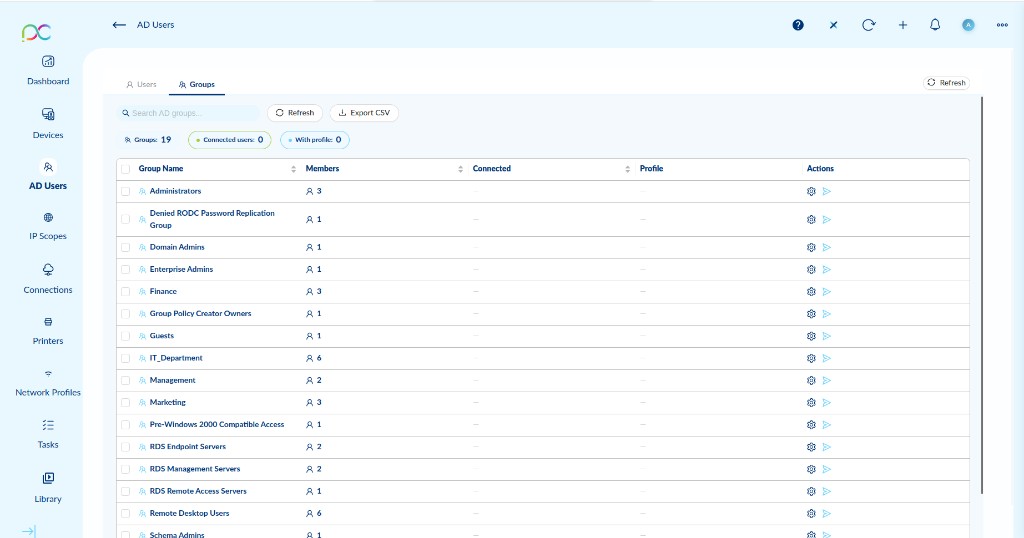The image size is (1024, 538).
Task: Click the Search AD groups field
Action: (190, 113)
